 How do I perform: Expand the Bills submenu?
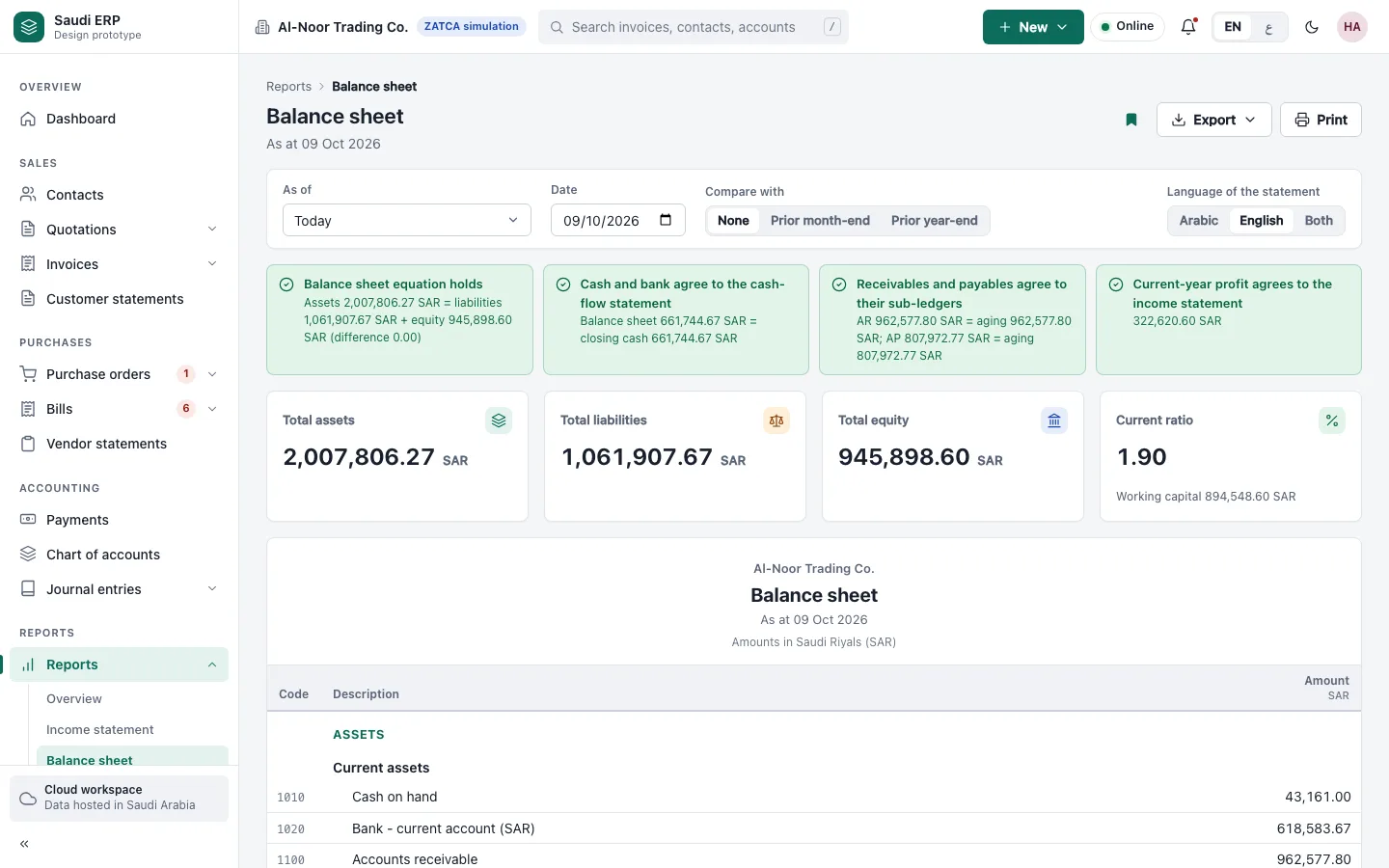[212, 409]
